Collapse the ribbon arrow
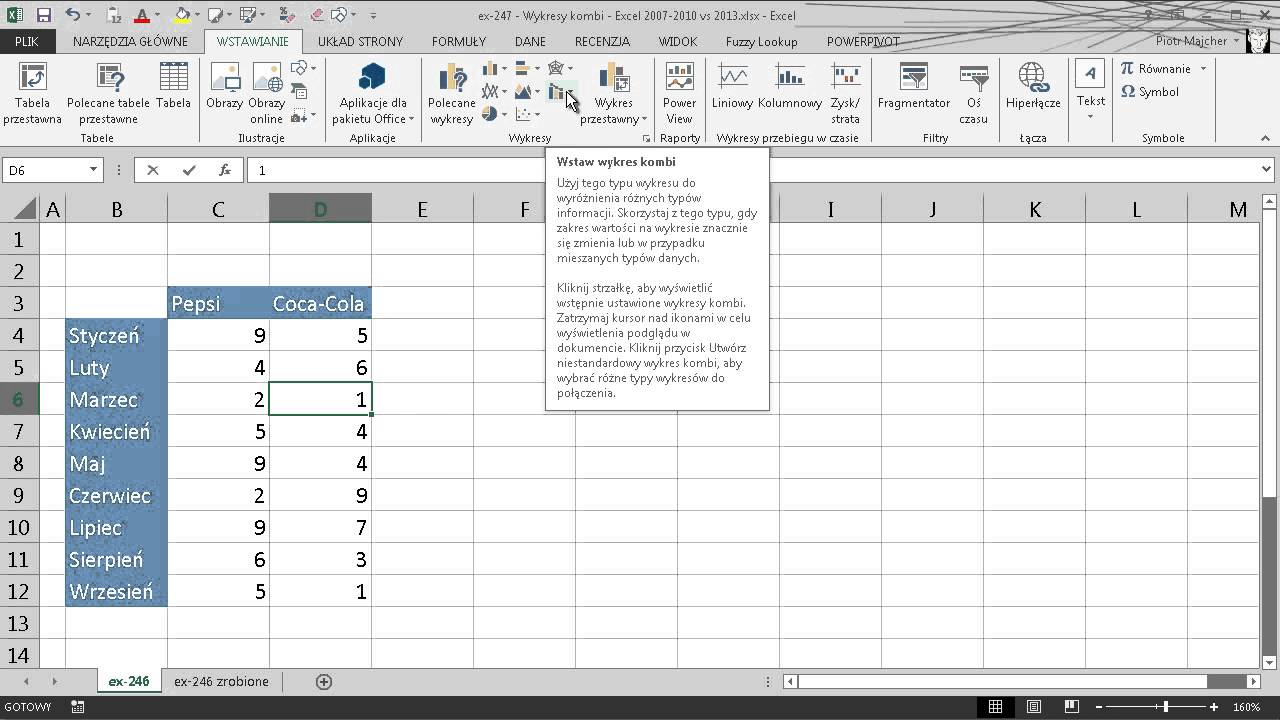This screenshot has height=720, width=1280. [1266, 138]
